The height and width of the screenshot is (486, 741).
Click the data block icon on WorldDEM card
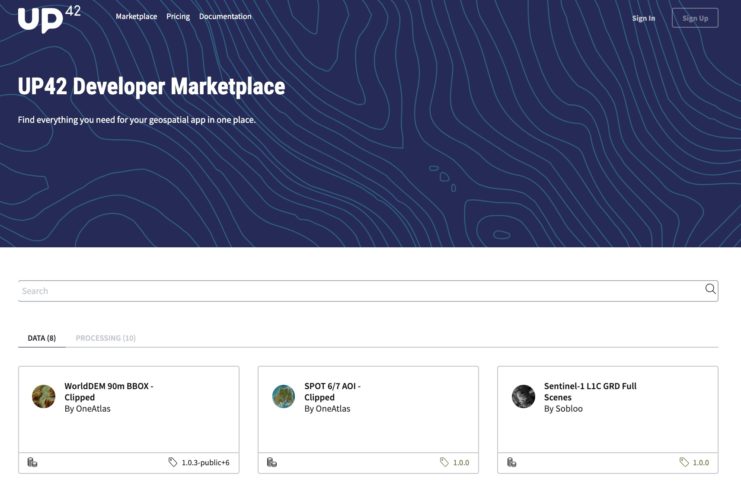point(32,462)
